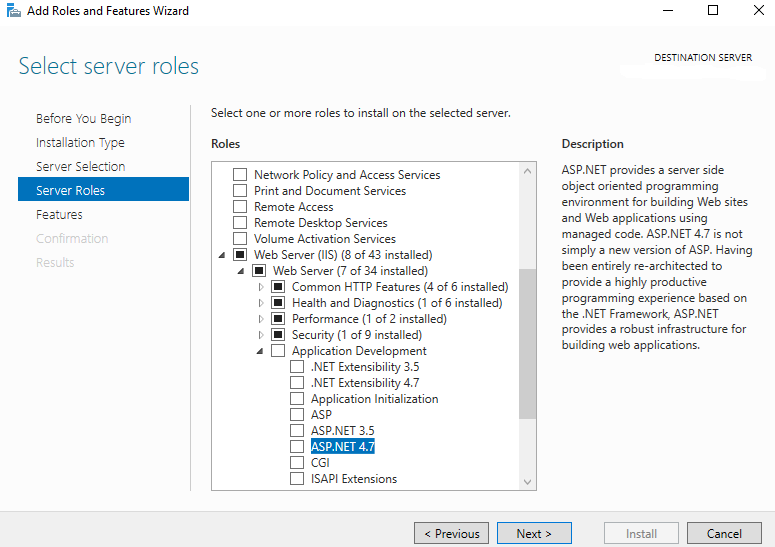Expand Common HTTP Features node
This screenshot has width=775, height=547.
tap(261, 287)
